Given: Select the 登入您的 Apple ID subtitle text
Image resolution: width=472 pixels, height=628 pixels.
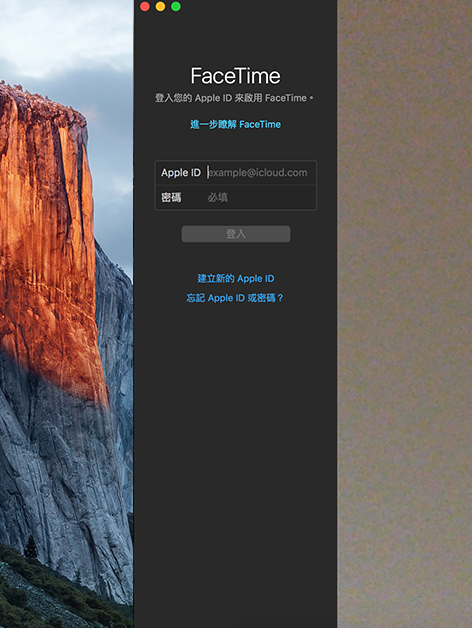Looking at the screenshot, I should pos(235,98).
